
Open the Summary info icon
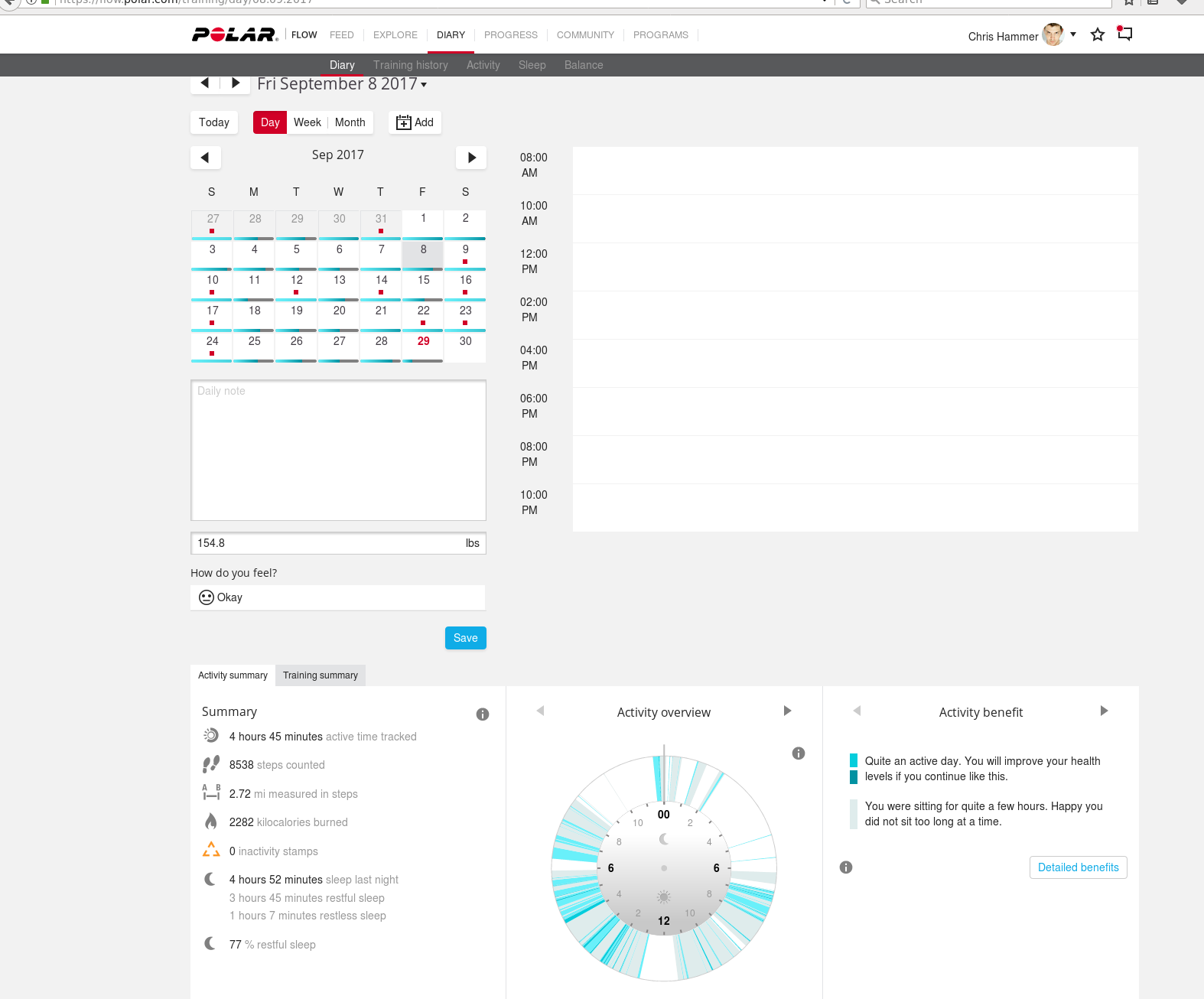click(483, 714)
